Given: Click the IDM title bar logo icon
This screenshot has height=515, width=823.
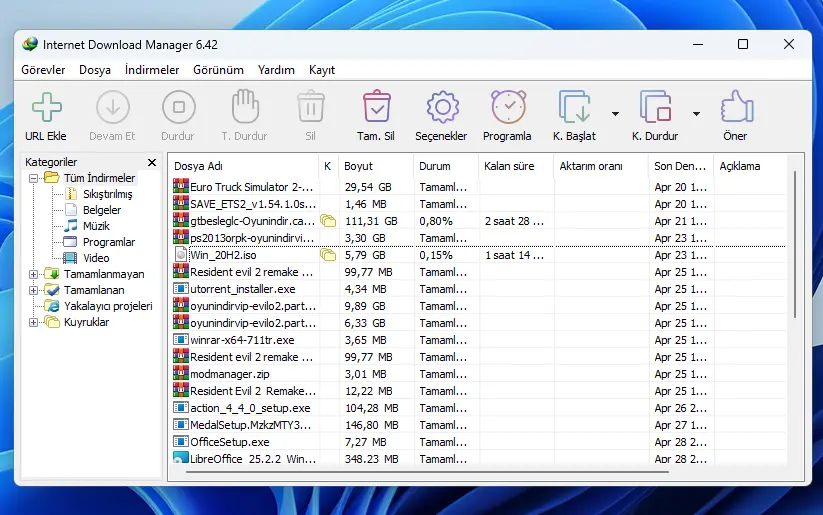Looking at the screenshot, I should tap(30, 44).
